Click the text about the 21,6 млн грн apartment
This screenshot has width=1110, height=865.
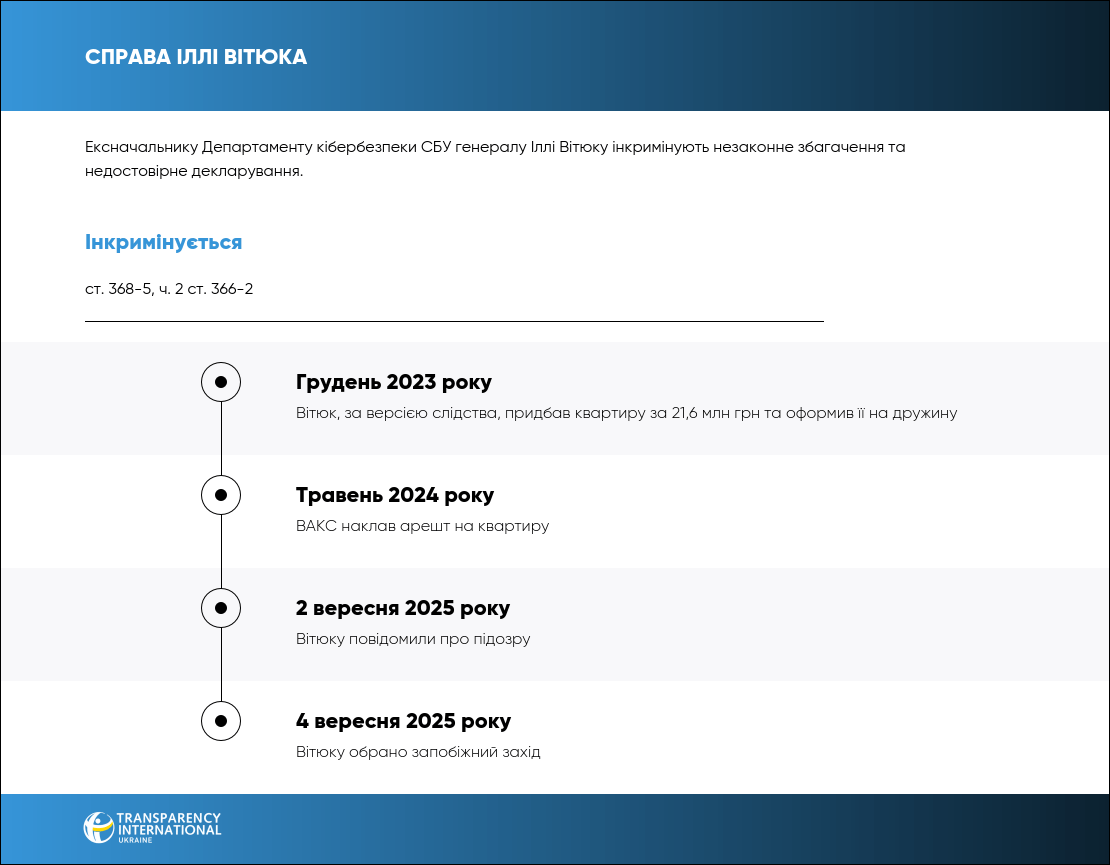click(626, 413)
